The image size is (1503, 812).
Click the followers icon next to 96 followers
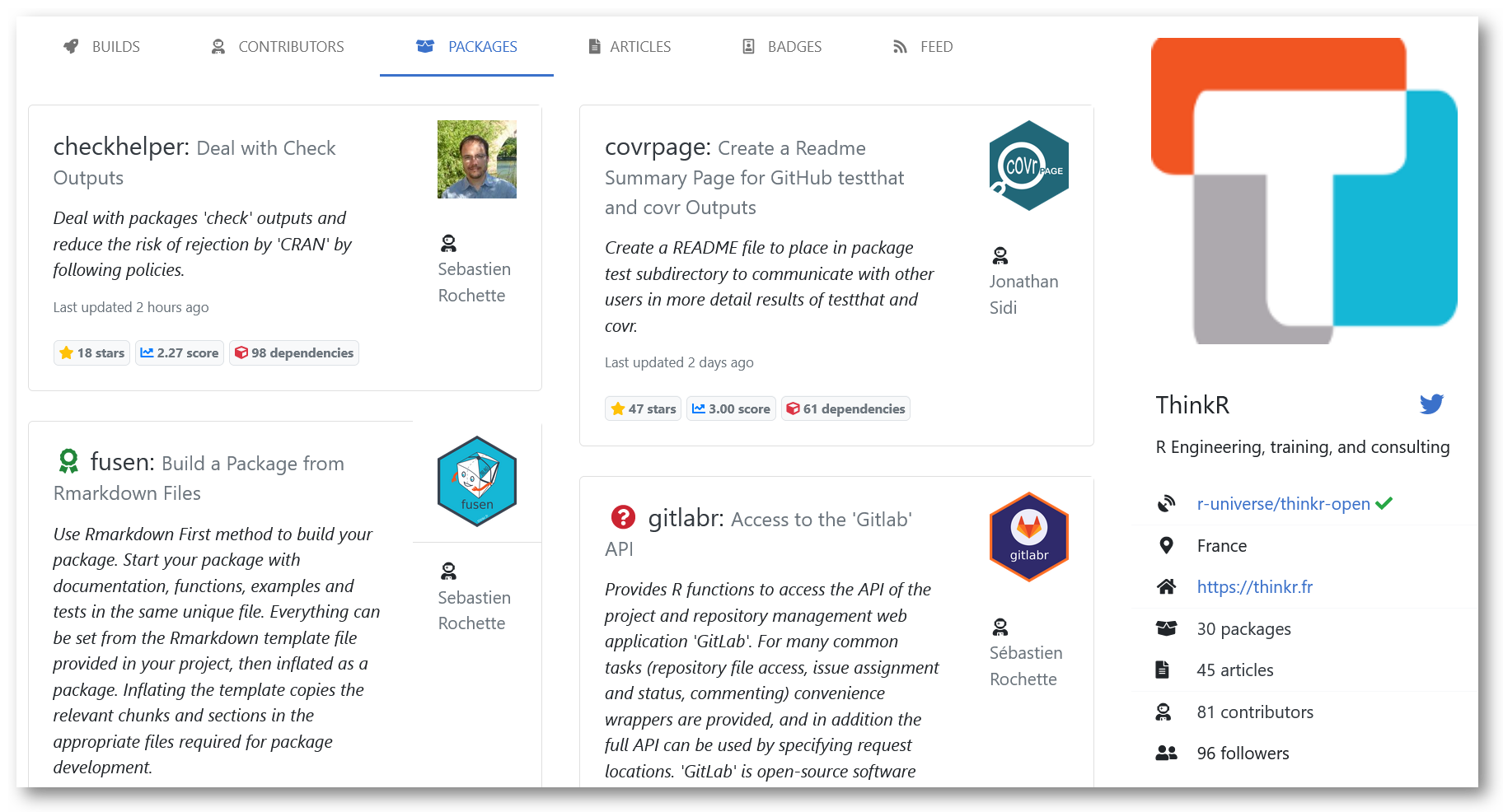(x=1167, y=752)
